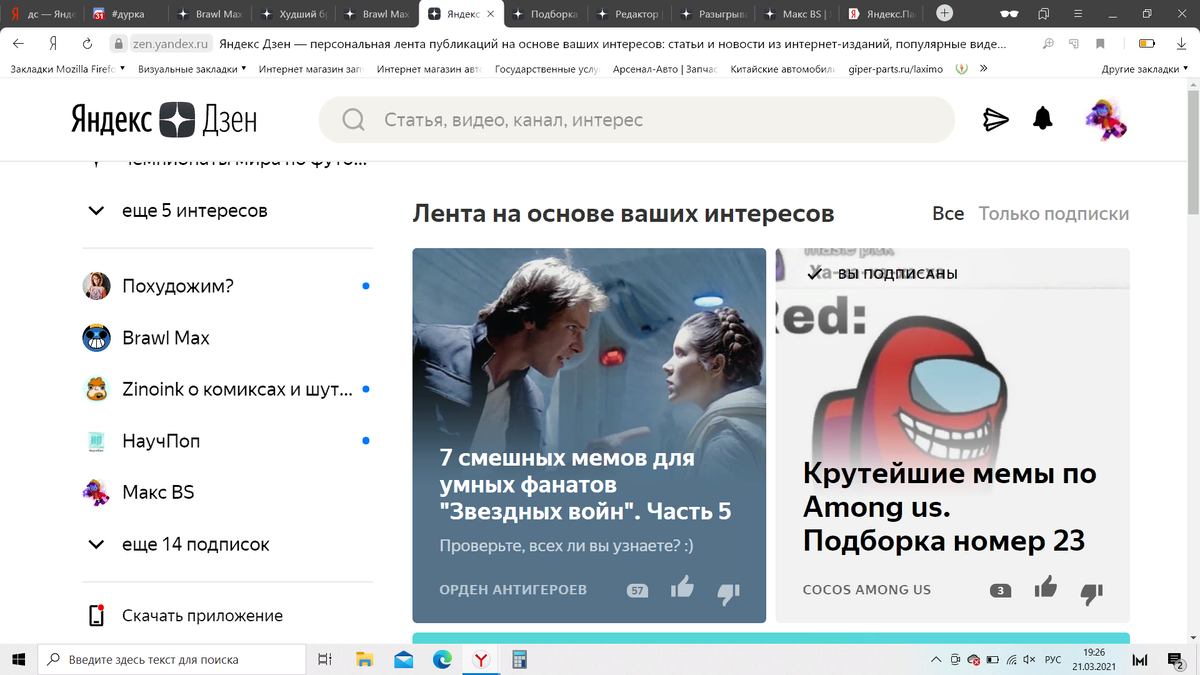Viewport: 1200px width, 675px height.
Task: Open the Windows Start menu
Action: (18, 659)
